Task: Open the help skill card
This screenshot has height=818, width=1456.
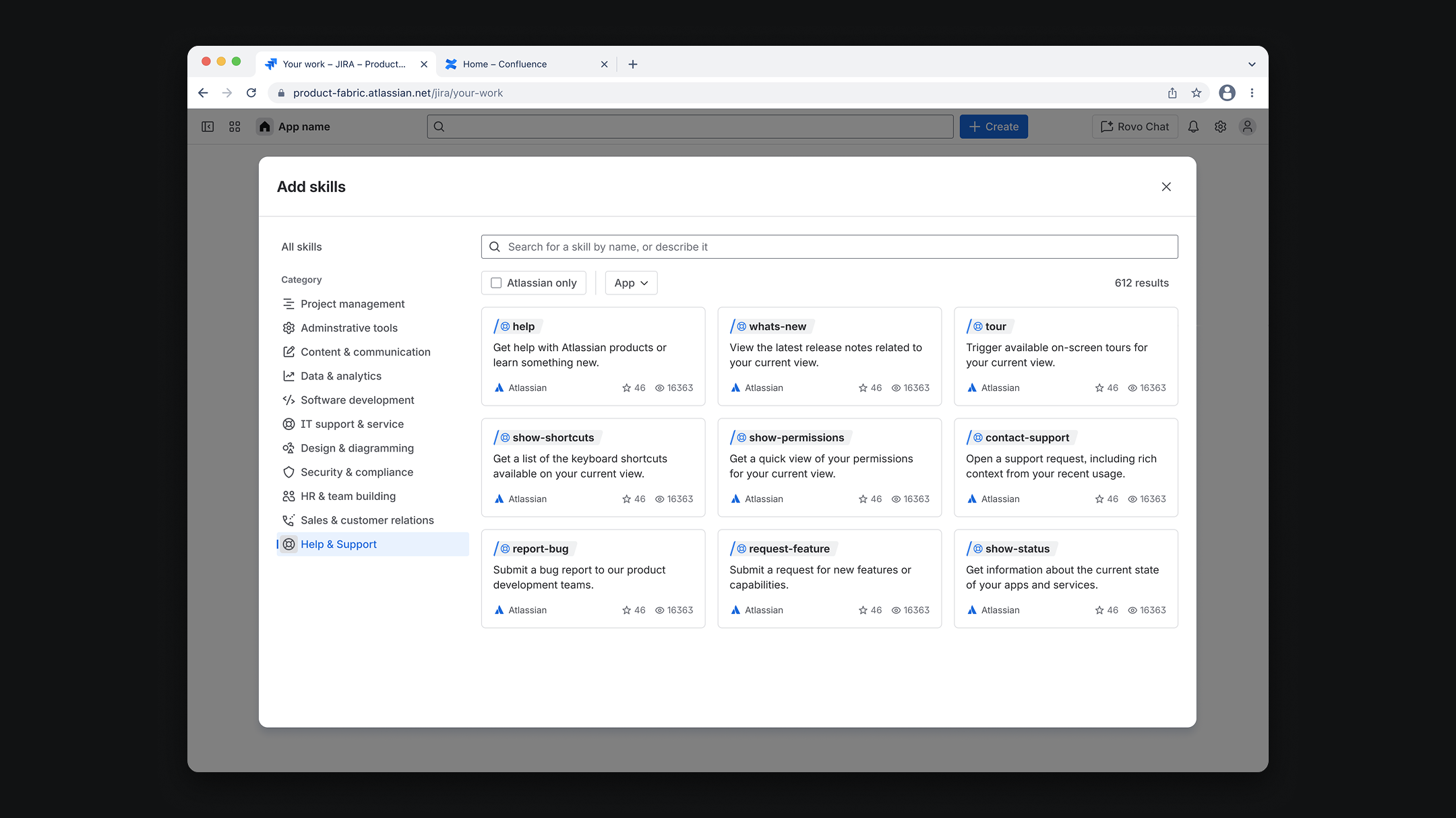Action: [593, 356]
